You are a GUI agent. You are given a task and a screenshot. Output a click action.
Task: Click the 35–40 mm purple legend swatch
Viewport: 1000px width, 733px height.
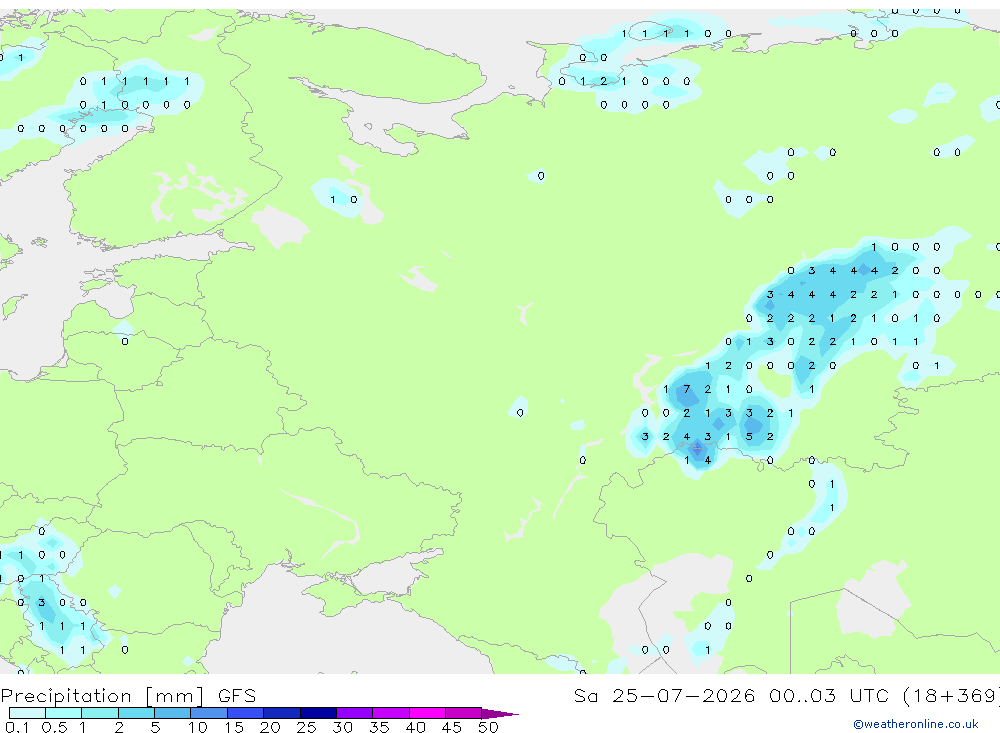tap(391, 713)
